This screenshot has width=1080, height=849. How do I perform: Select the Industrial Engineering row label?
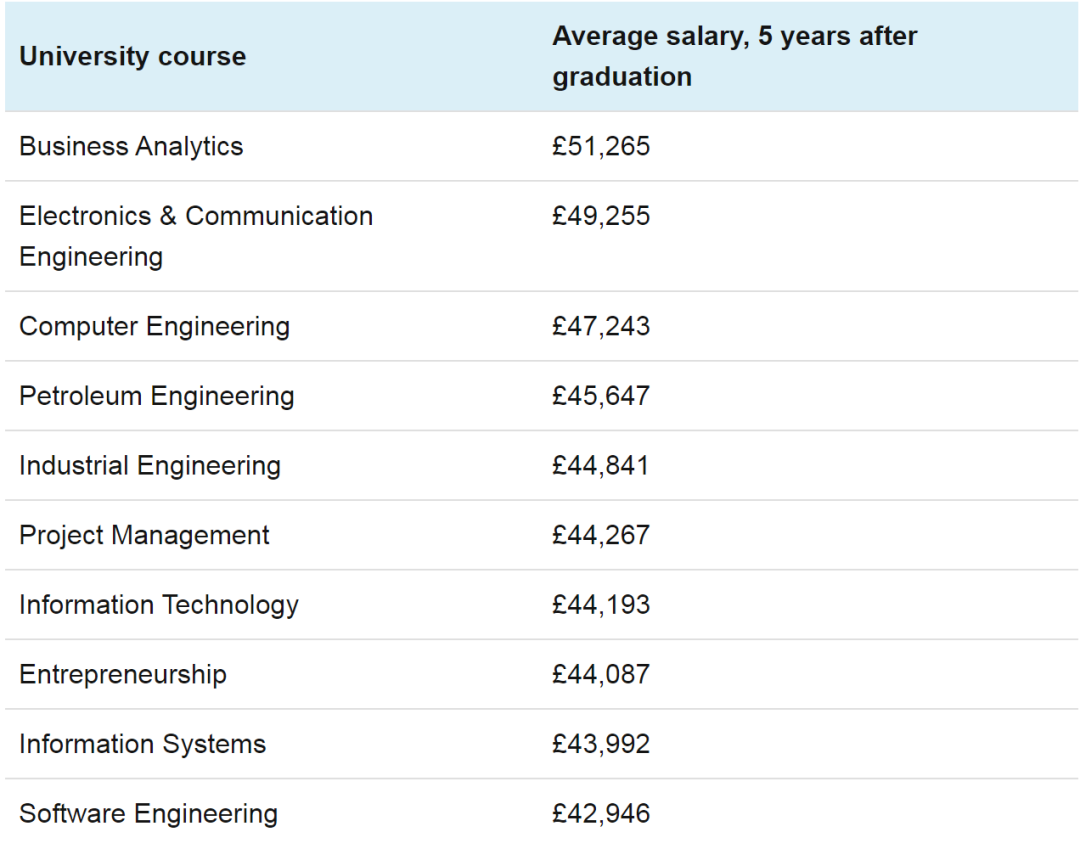point(149,465)
